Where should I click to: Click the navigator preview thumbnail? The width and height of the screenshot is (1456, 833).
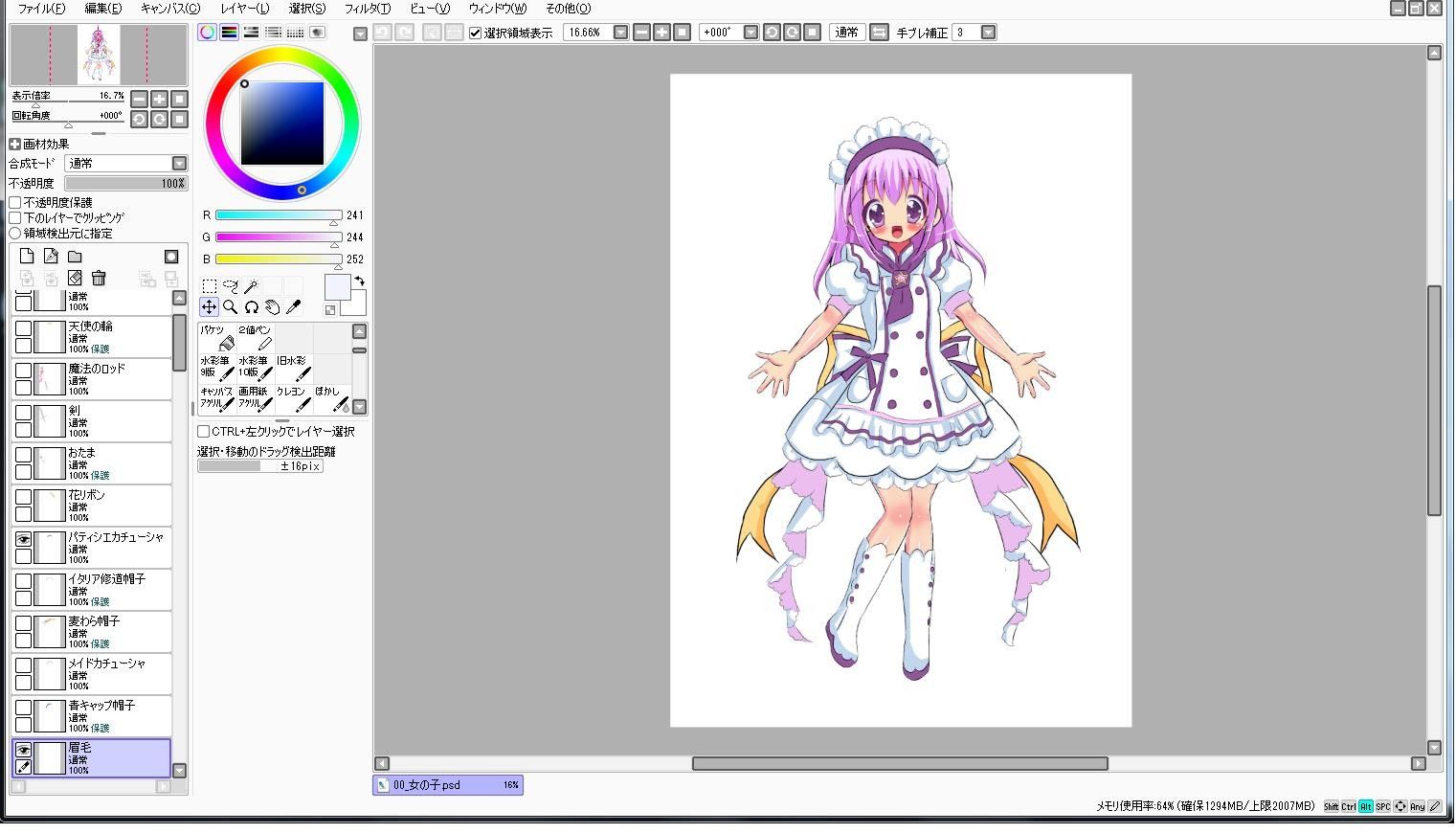pyautogui.click(x=99, y=55)
